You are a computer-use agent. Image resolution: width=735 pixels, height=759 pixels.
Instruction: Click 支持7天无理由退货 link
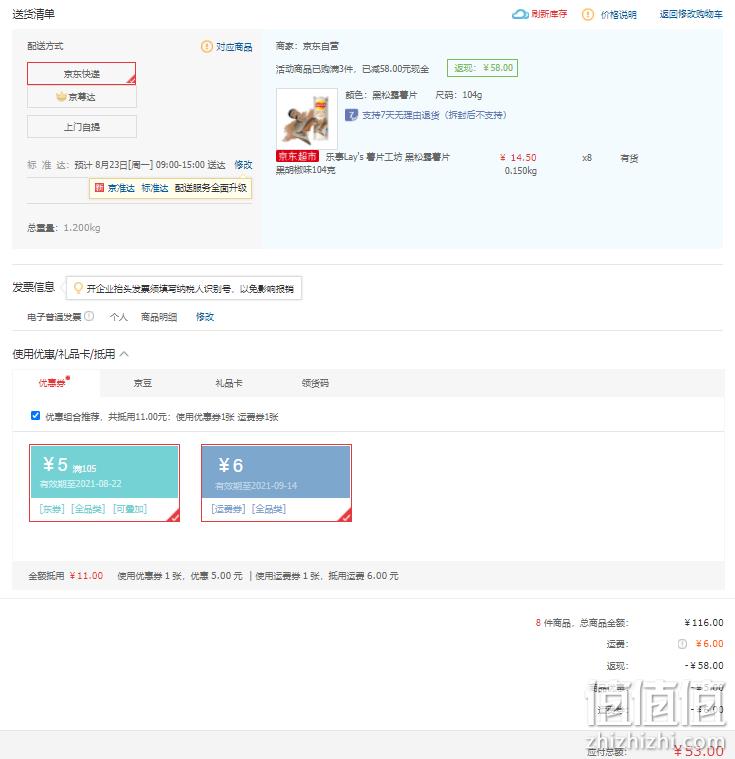coord(434,115)
